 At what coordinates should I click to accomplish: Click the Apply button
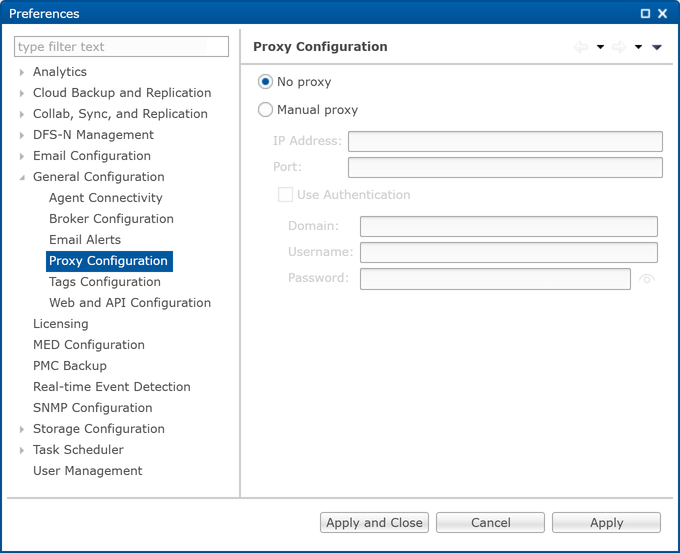(x=606, y=523)
